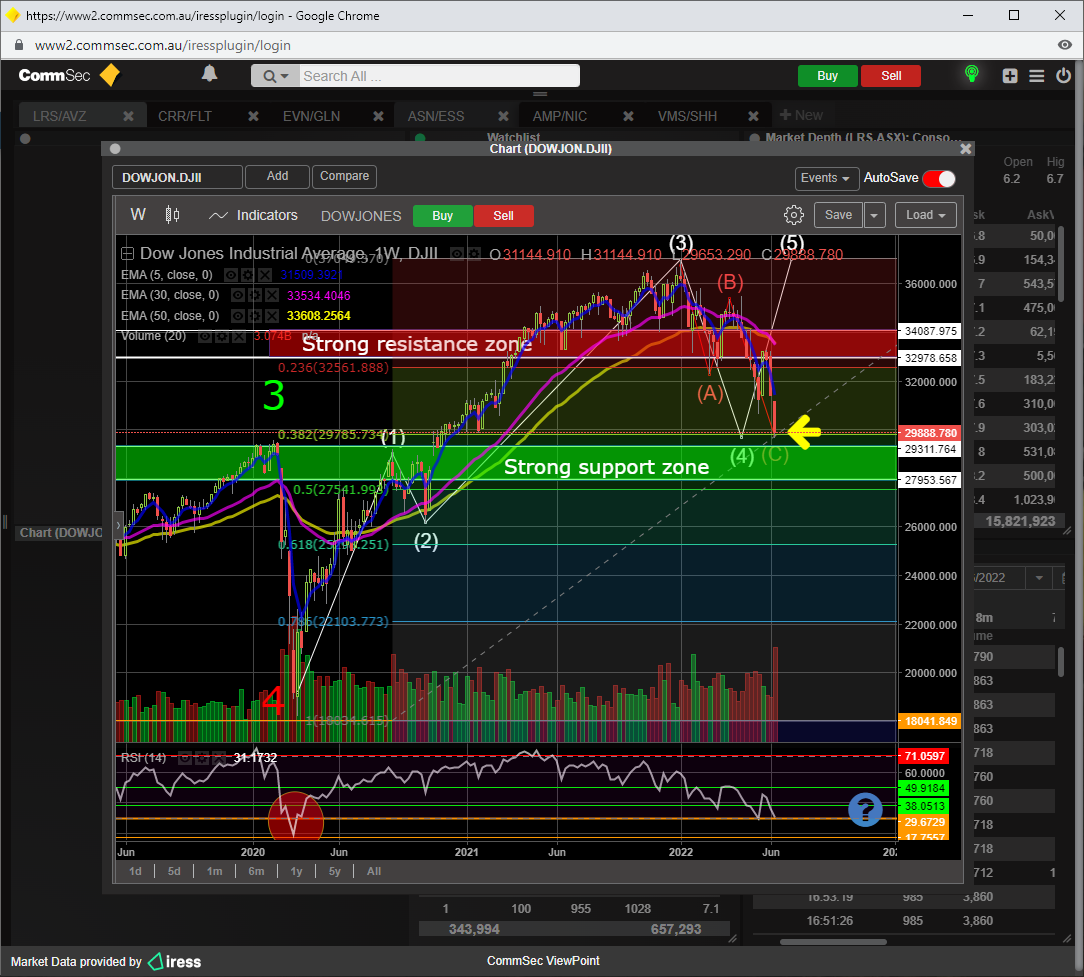Open the Save options dropdown arrow
The height and width of the screenshot is (977, 1084).
(874, 215)
